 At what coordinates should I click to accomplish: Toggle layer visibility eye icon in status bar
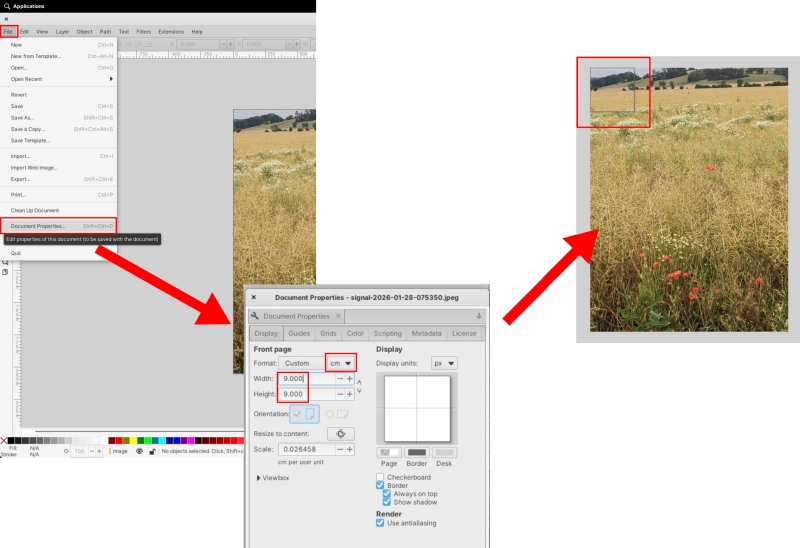click(x=139, y=451)
